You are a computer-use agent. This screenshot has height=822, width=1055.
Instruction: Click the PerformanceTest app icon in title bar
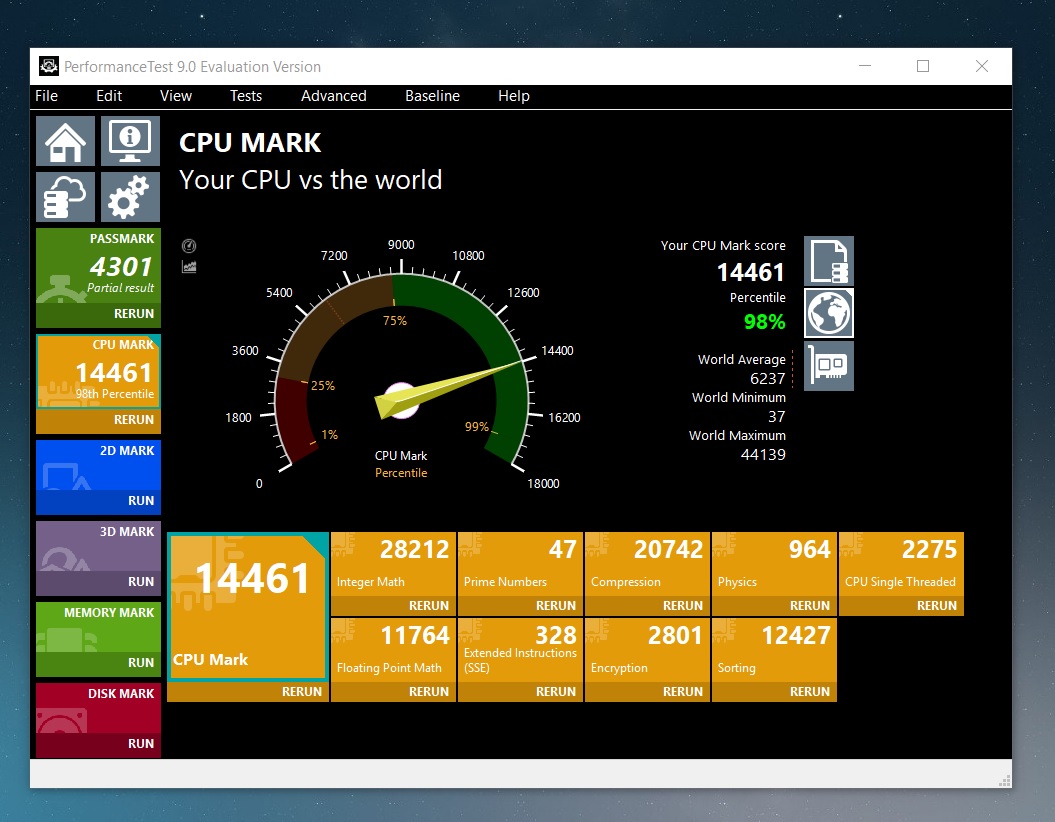[48, 66]
